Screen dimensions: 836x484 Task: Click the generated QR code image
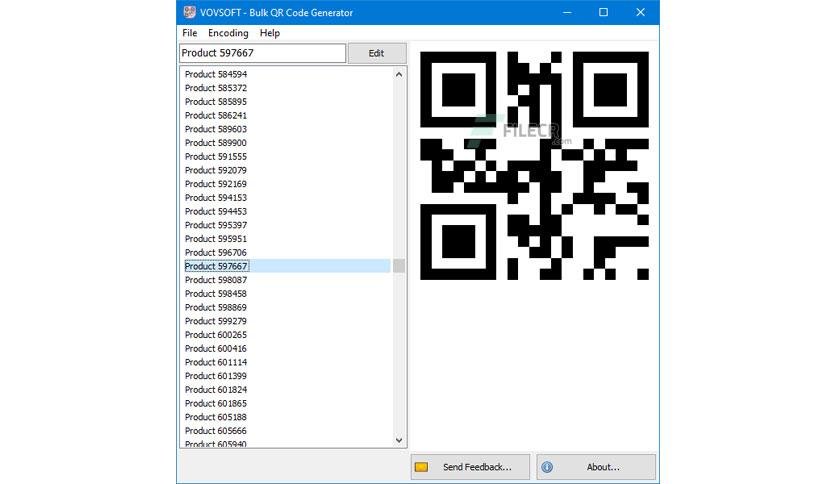[534, 166]
